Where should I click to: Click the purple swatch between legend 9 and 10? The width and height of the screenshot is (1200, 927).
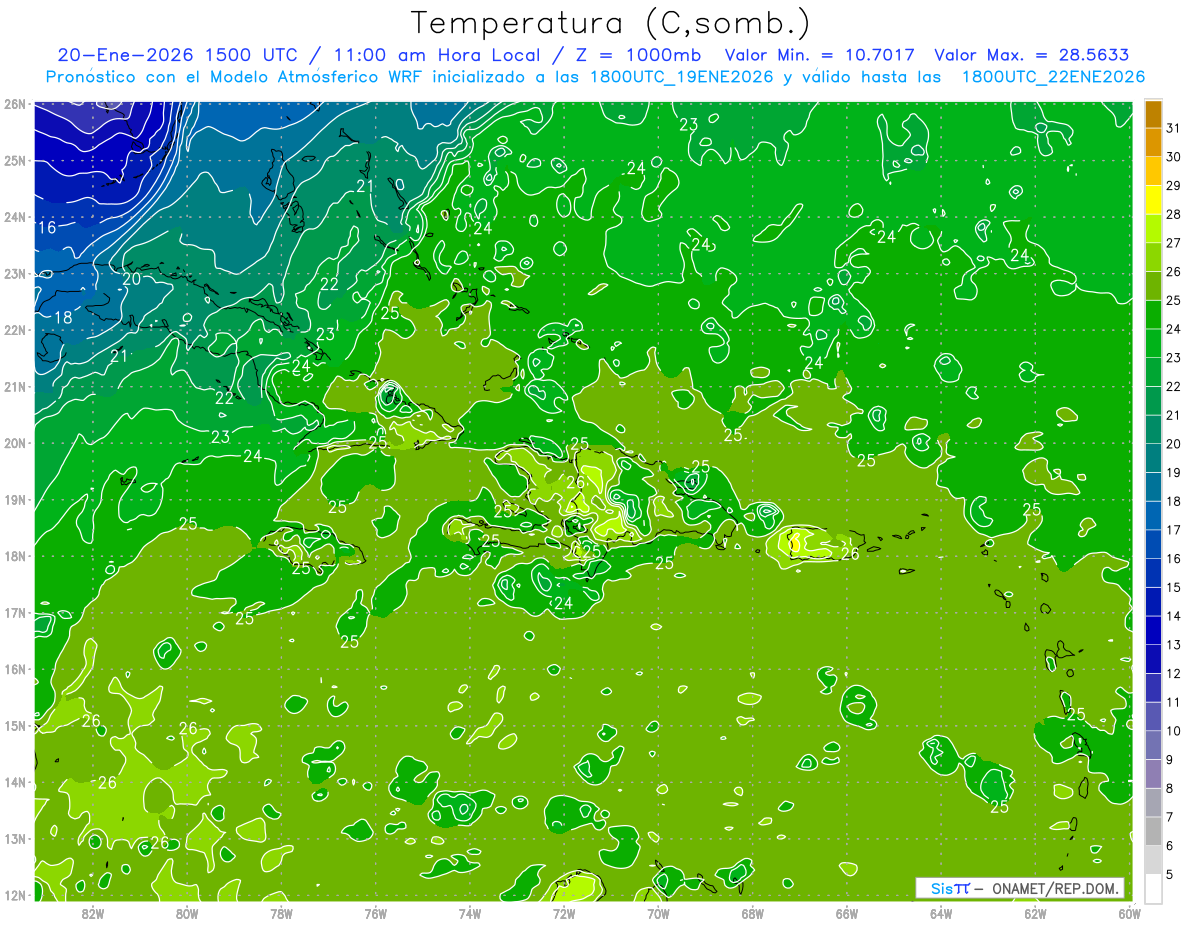[1153, 745]
